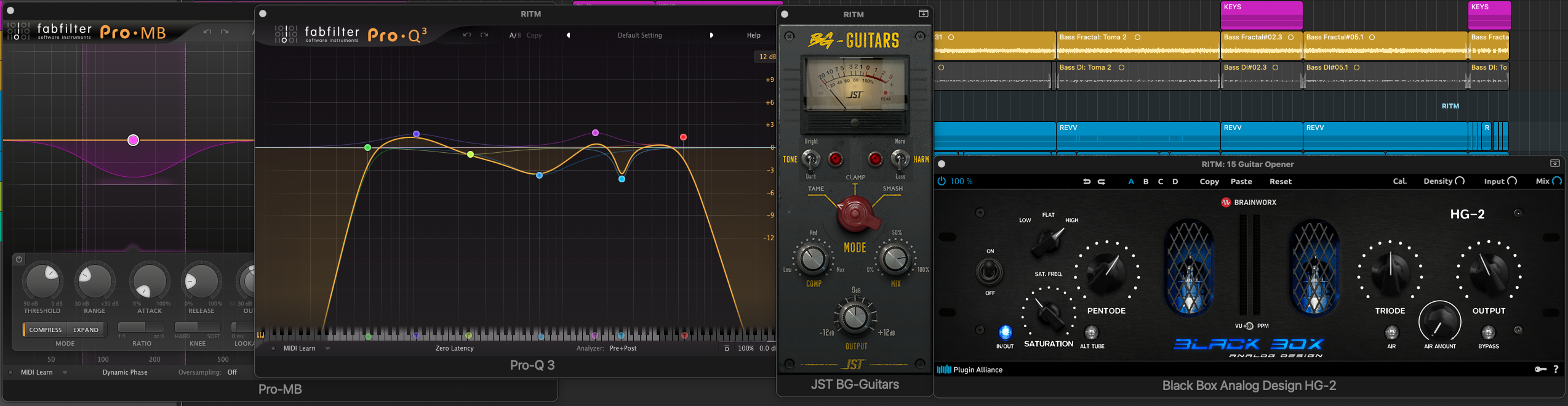Image resolution: width=1568 pixels, height=406 pixels.
Task: Select COMPRESS mode in Pro-MB
Action: pyautogui.click(x=46, y=330)
